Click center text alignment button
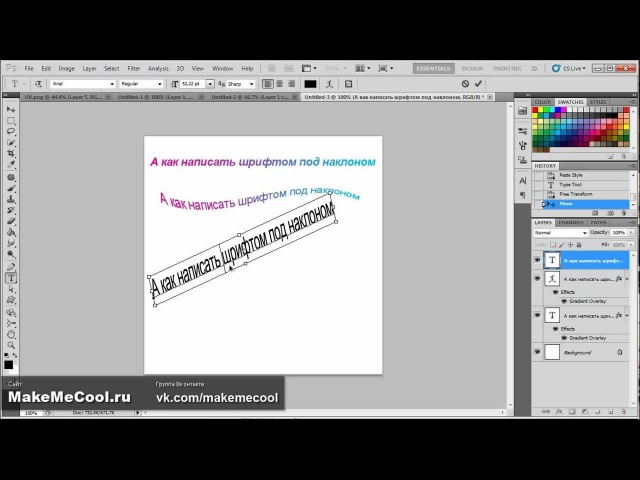The height and width of the screenshot is (480, 640). coord(280,84)
